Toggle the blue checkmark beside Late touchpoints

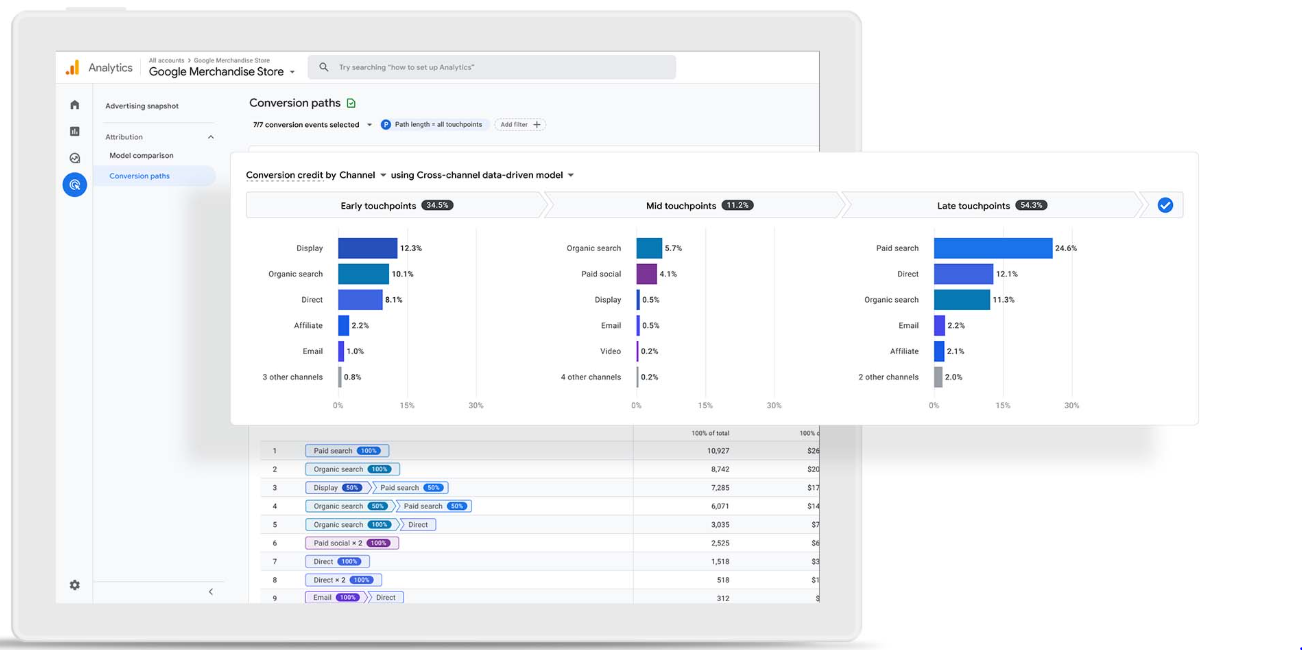(x=1165, y=205)
